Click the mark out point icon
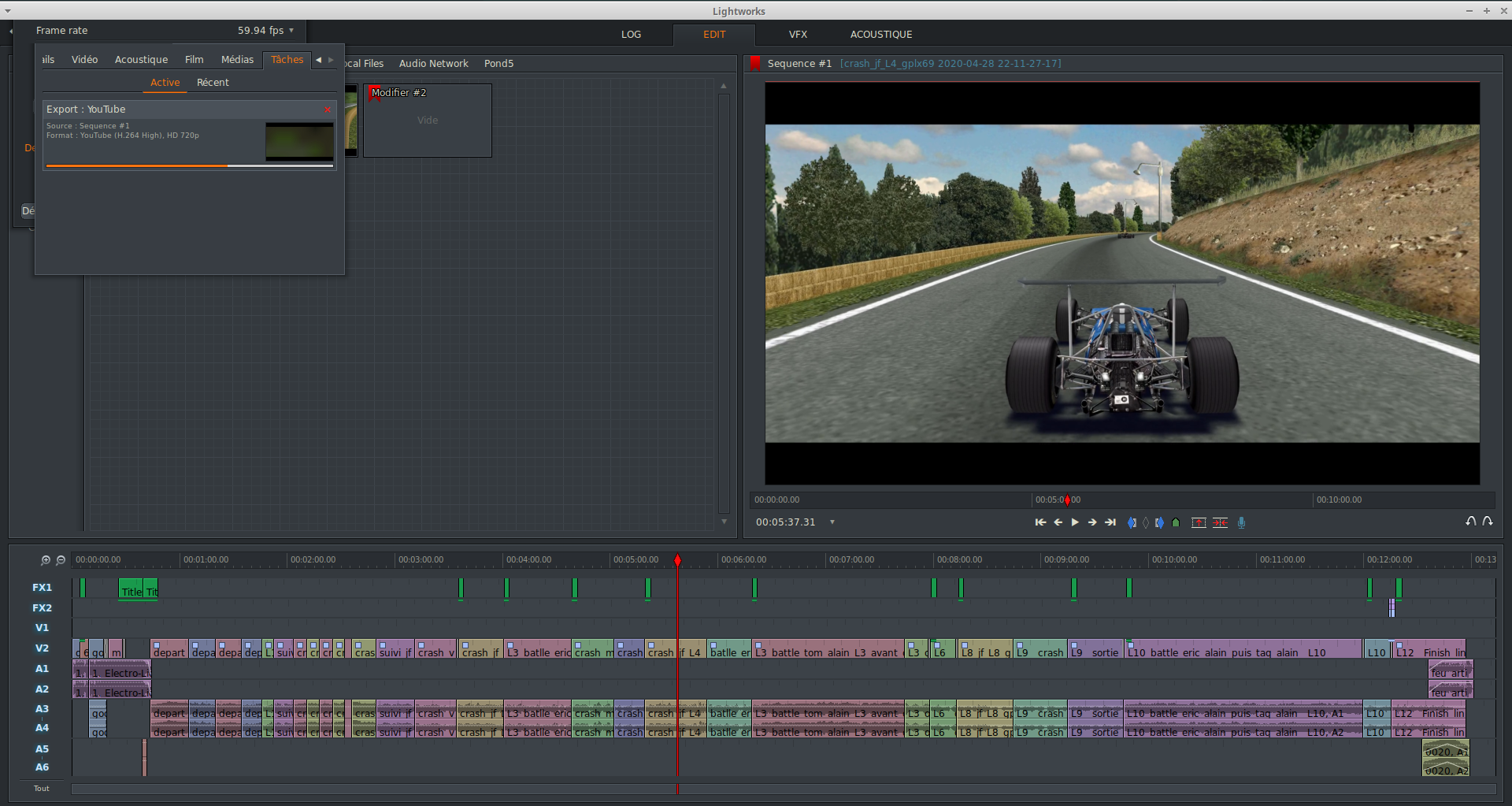This screenshot has width=1512, height=806. point(1159,522)
